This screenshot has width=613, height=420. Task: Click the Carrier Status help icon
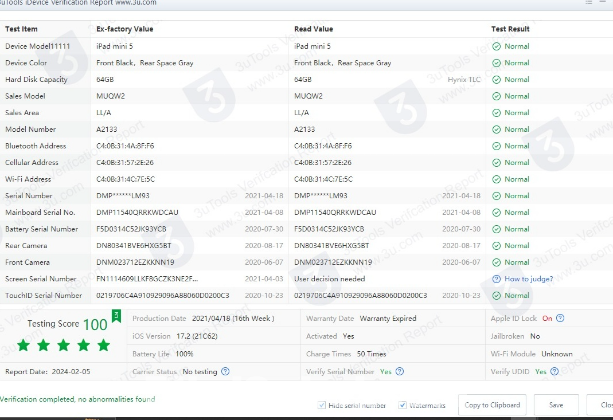point(225,372)
